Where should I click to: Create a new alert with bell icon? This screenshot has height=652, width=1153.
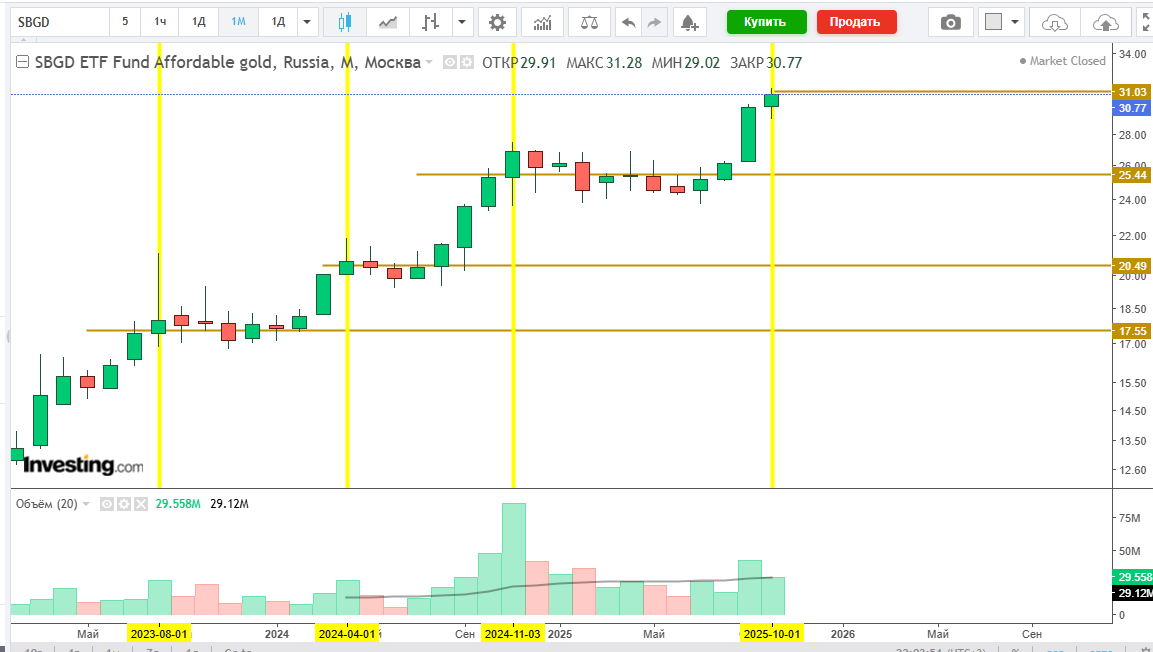689,22
